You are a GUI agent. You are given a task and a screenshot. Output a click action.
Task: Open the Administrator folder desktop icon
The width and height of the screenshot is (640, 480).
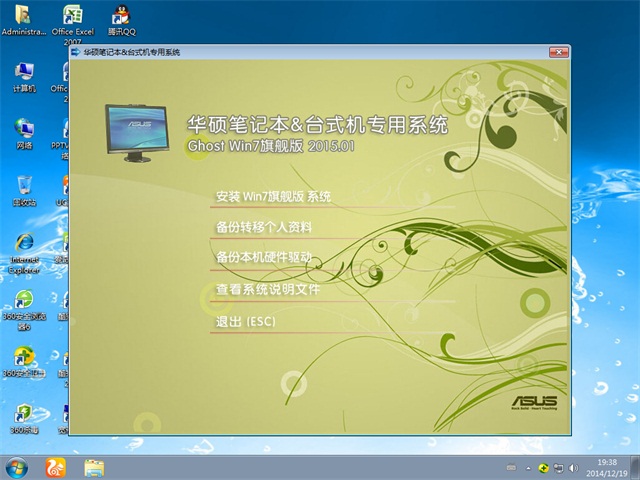[23, 16]
